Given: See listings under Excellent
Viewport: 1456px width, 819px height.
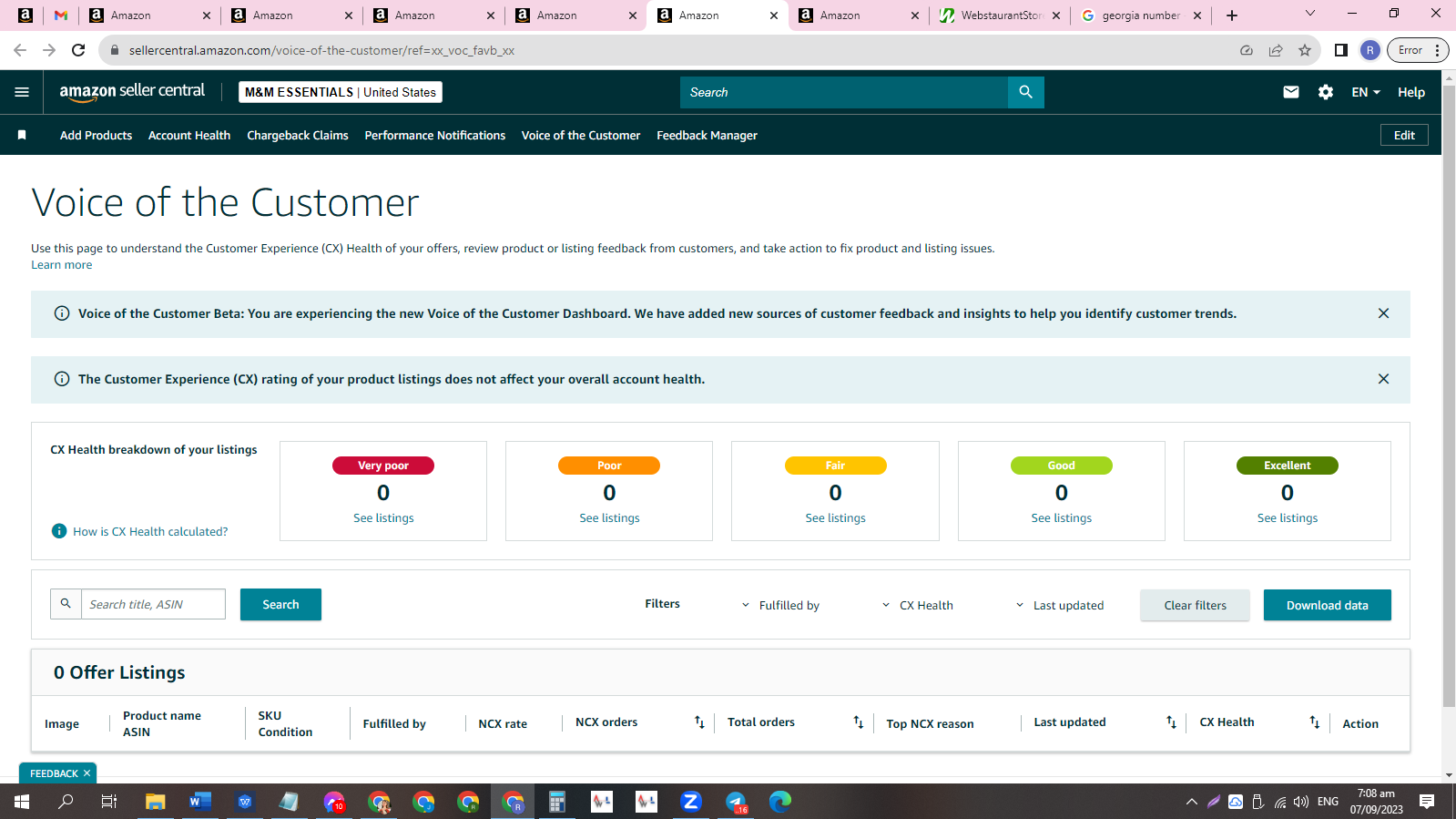Looking at the screenshot, I should pos(1287,518).
